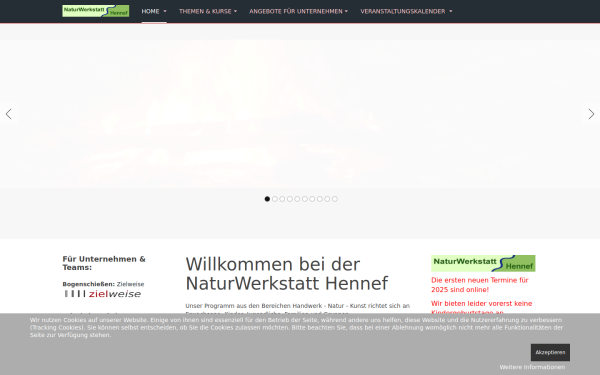Expand the ANGEBOTE FÜR UNTERNEHMEN dropdown caret
The image size is (600, 375).
pos(346,11)
